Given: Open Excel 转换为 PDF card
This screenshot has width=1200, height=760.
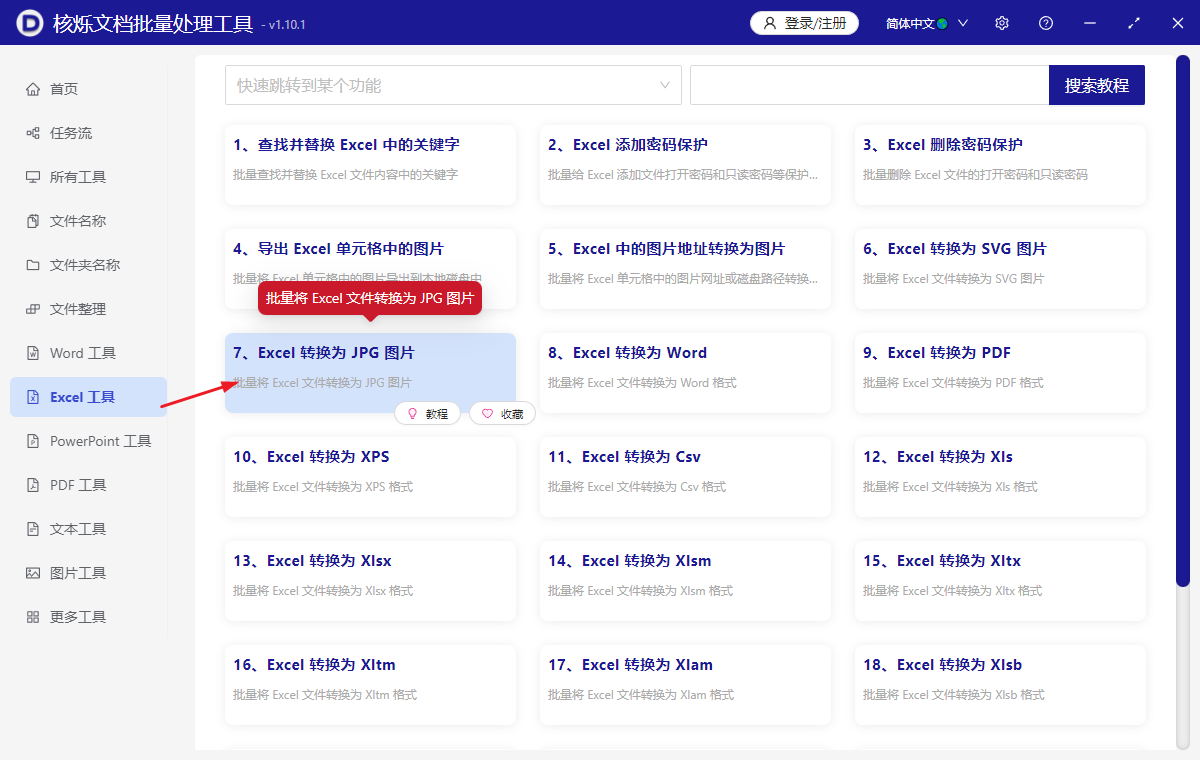Looking at the screenshot, I should coord(1000,372).
